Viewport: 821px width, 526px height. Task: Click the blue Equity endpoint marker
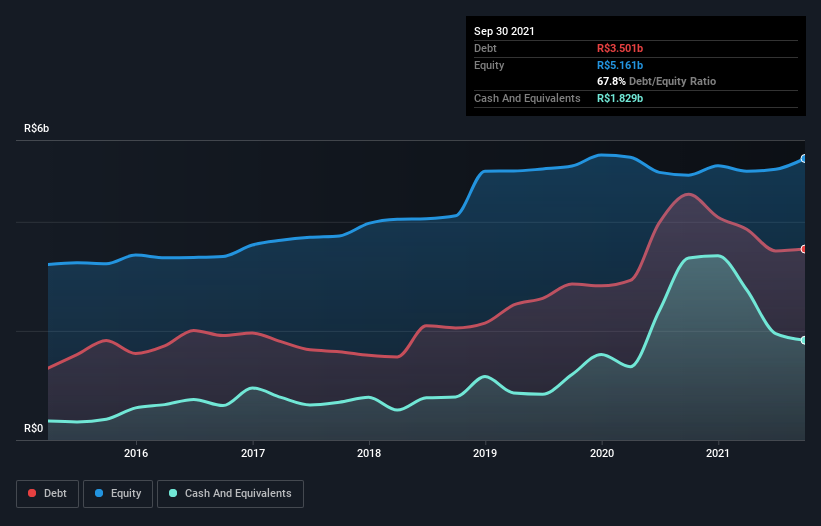coord(804,159)
